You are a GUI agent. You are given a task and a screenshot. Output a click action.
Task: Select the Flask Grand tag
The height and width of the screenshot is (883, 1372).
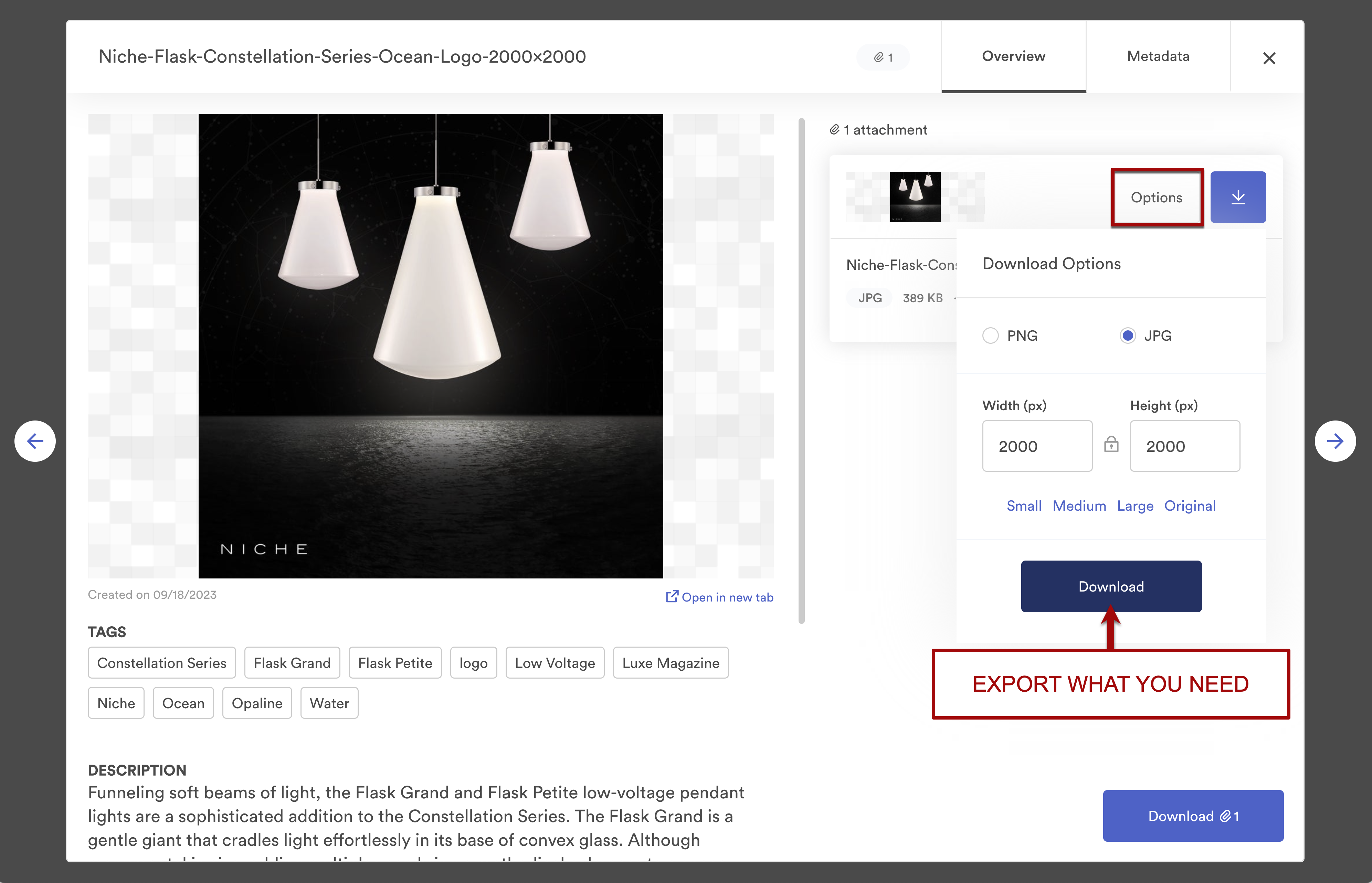tap(292, 663)
